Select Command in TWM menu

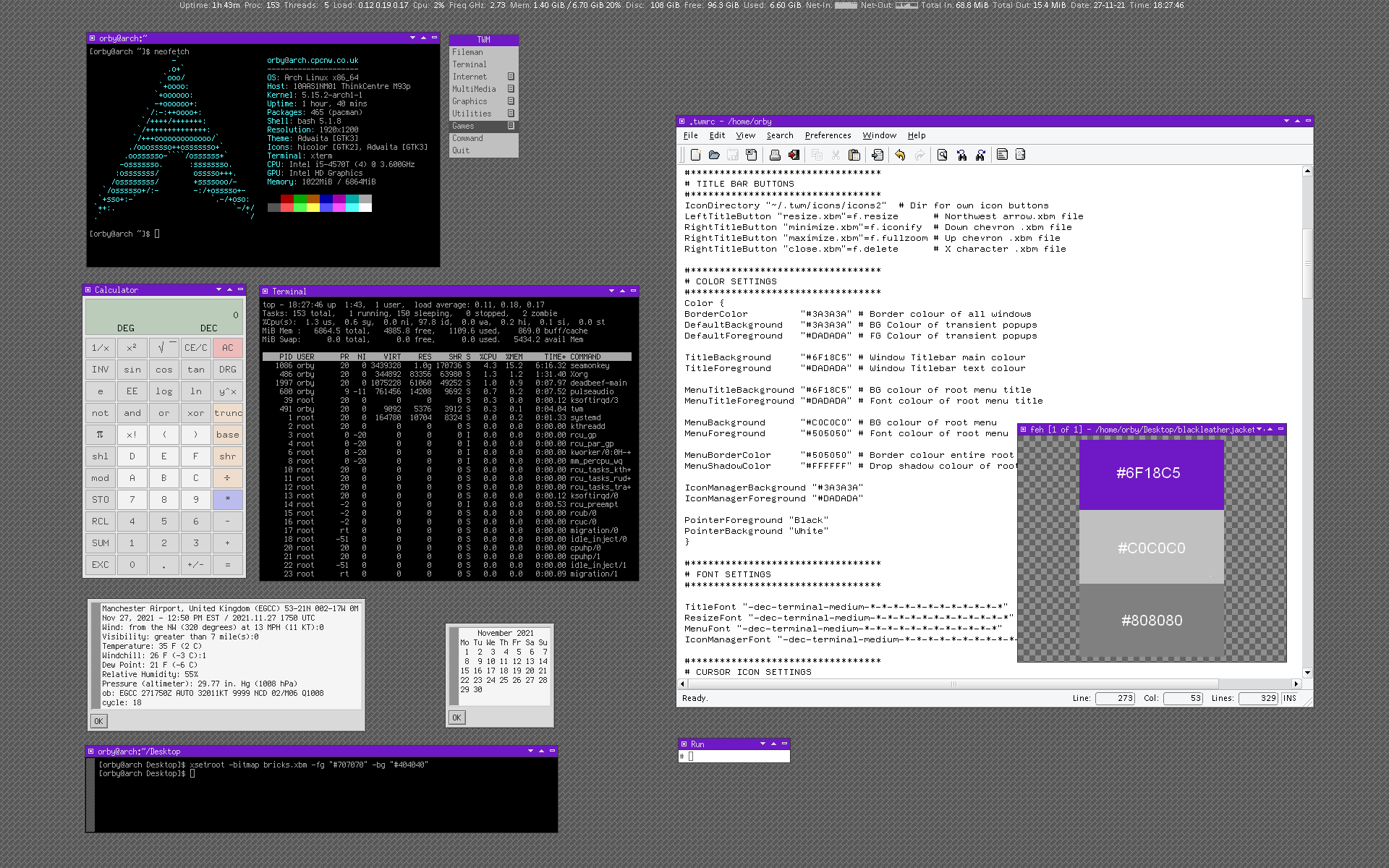pyautogui.click(x=484, y=138)
